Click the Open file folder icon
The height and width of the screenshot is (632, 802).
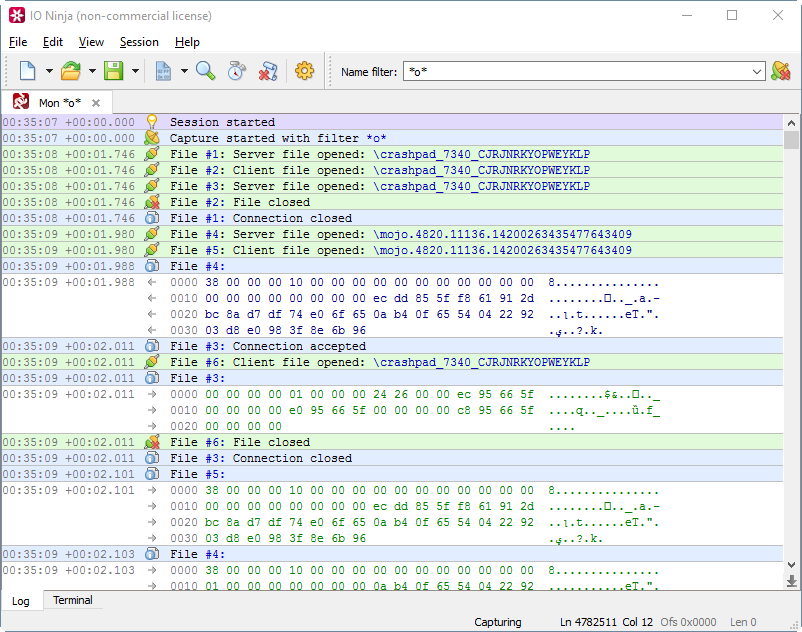tap(71, 71)
